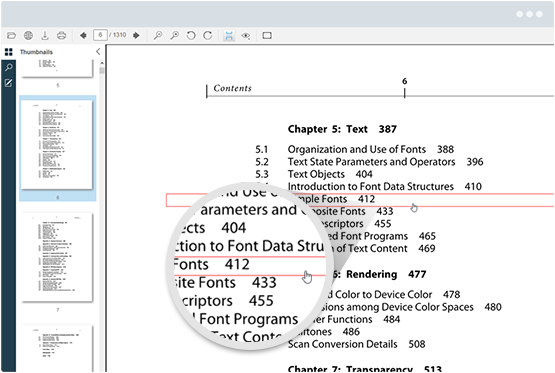This screenshot has width=555, height=373.
Task: Rotate page clockwise
Action: click(x=208, y=35)
